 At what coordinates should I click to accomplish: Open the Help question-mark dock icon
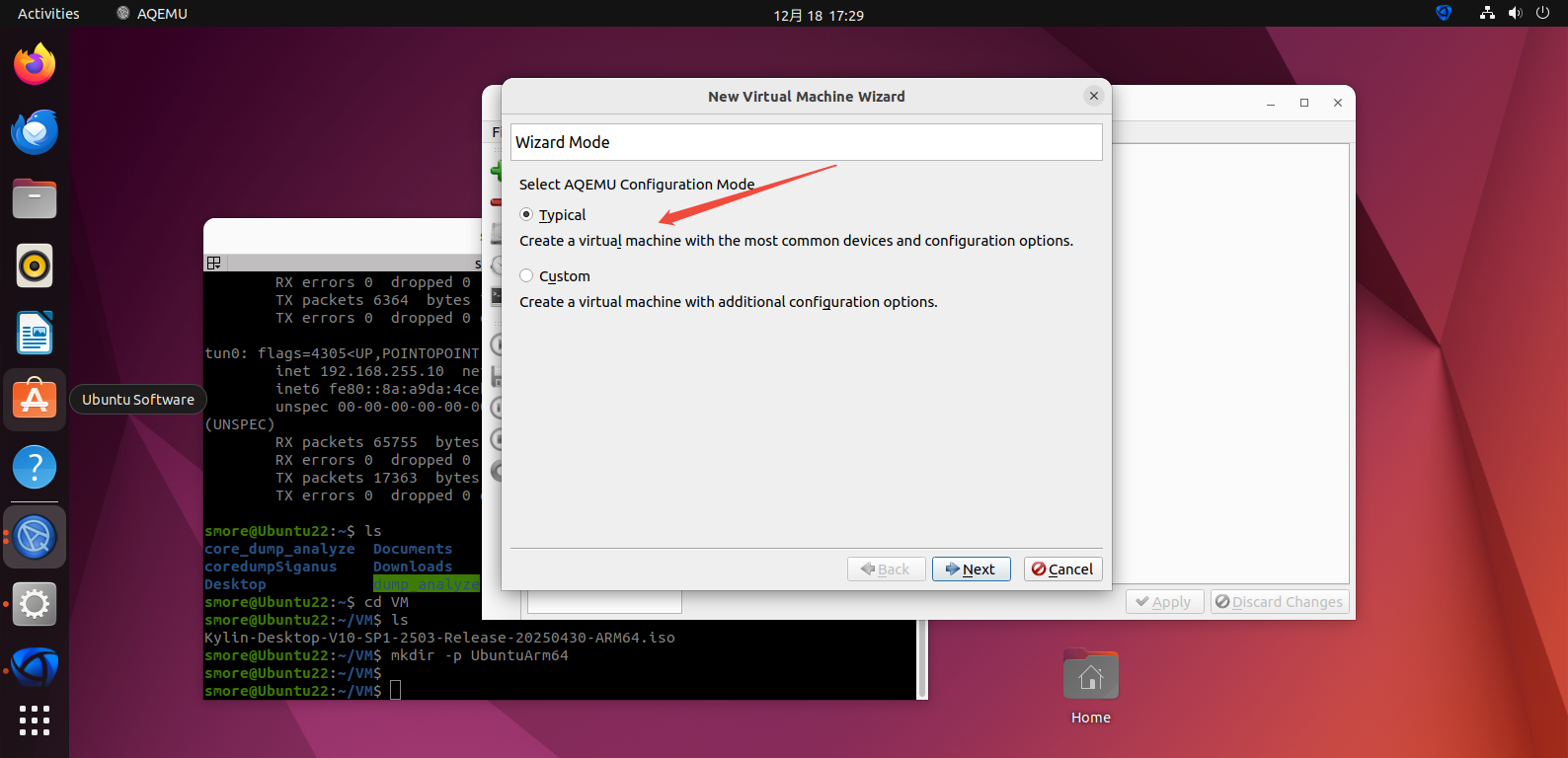[35, 467]
